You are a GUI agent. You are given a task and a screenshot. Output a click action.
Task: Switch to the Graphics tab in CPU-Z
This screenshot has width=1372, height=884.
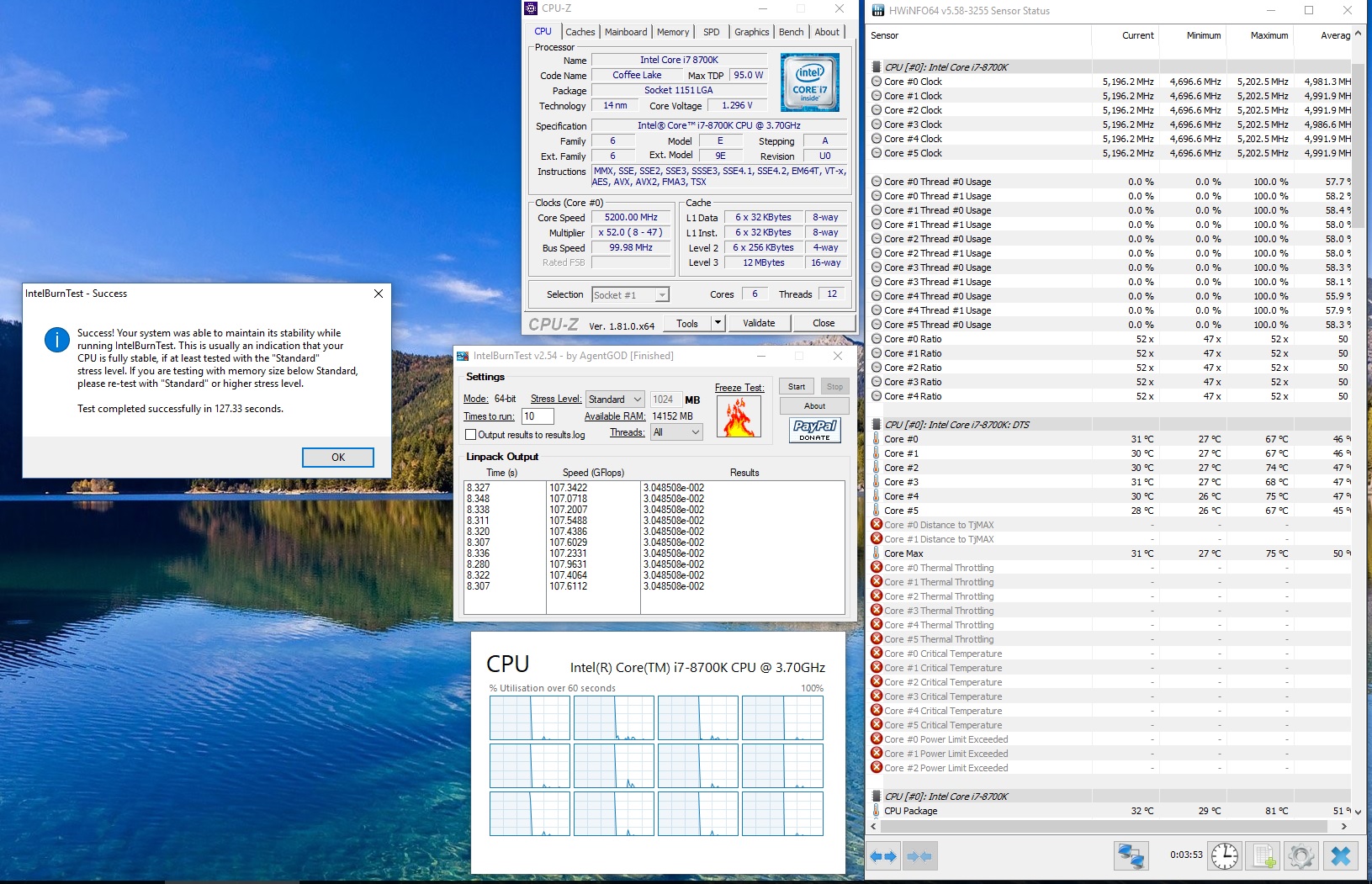pyautogui.click(x=751, y=32)
